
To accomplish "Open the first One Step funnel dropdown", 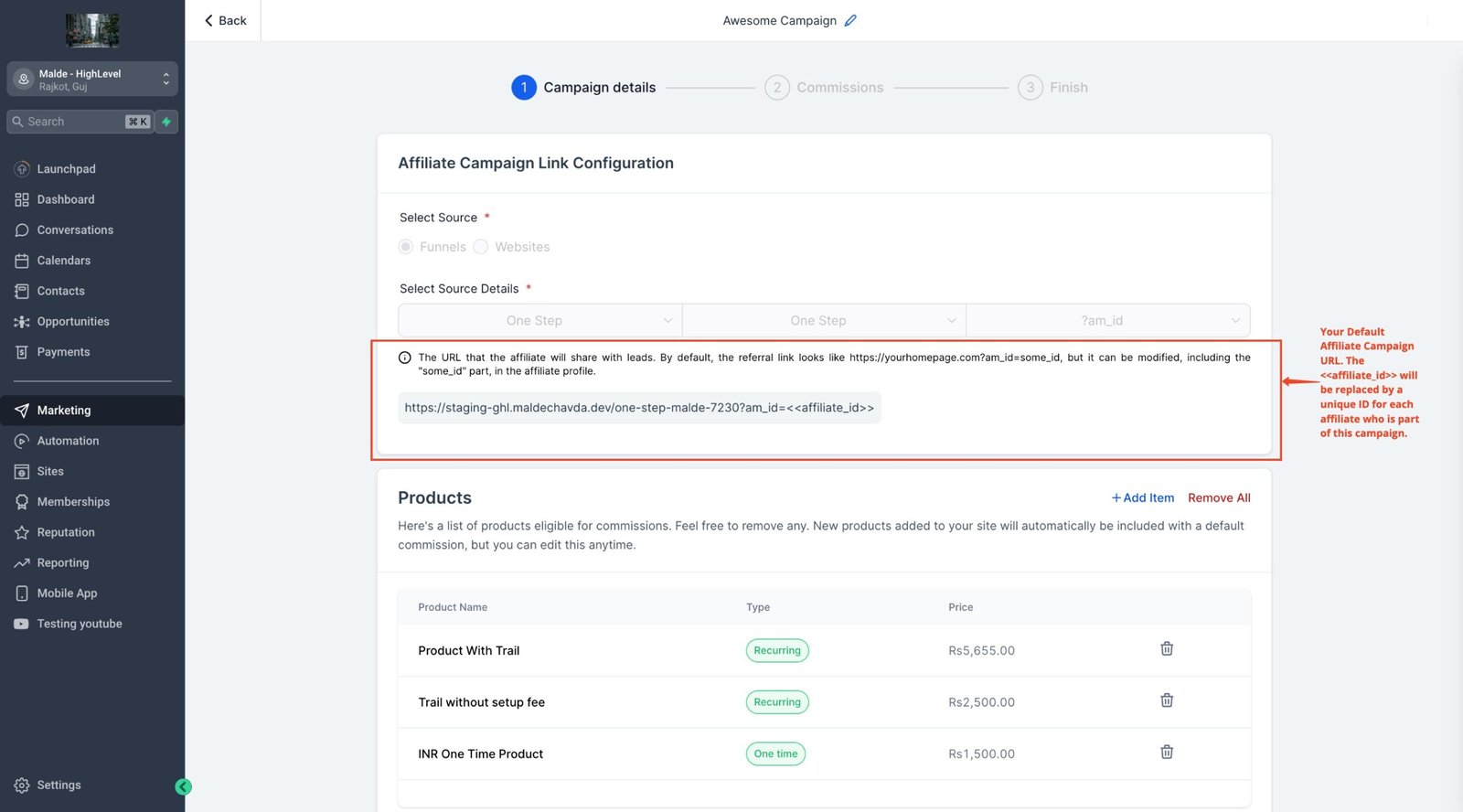I will pyautogui.click(x=540, y=321).
